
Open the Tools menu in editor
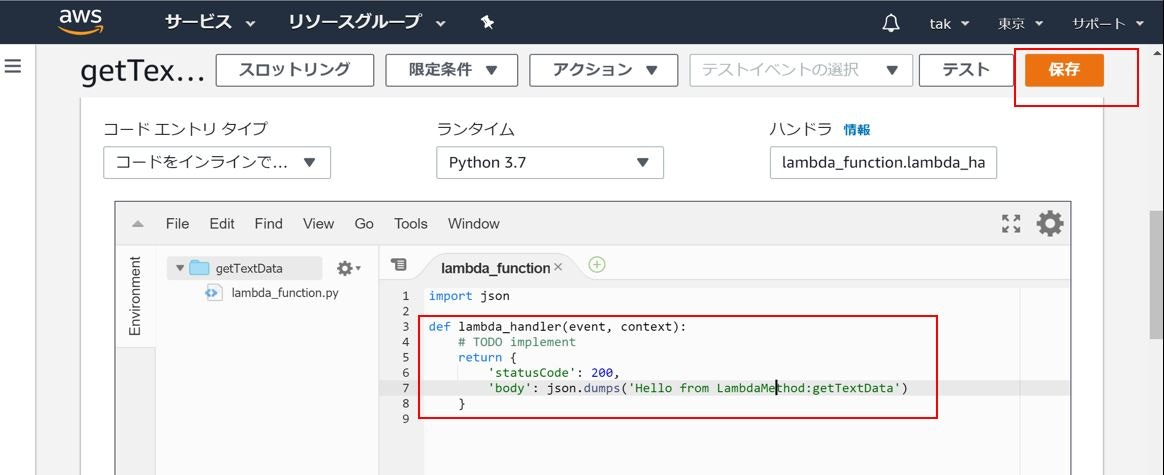[x=410, y=224]
